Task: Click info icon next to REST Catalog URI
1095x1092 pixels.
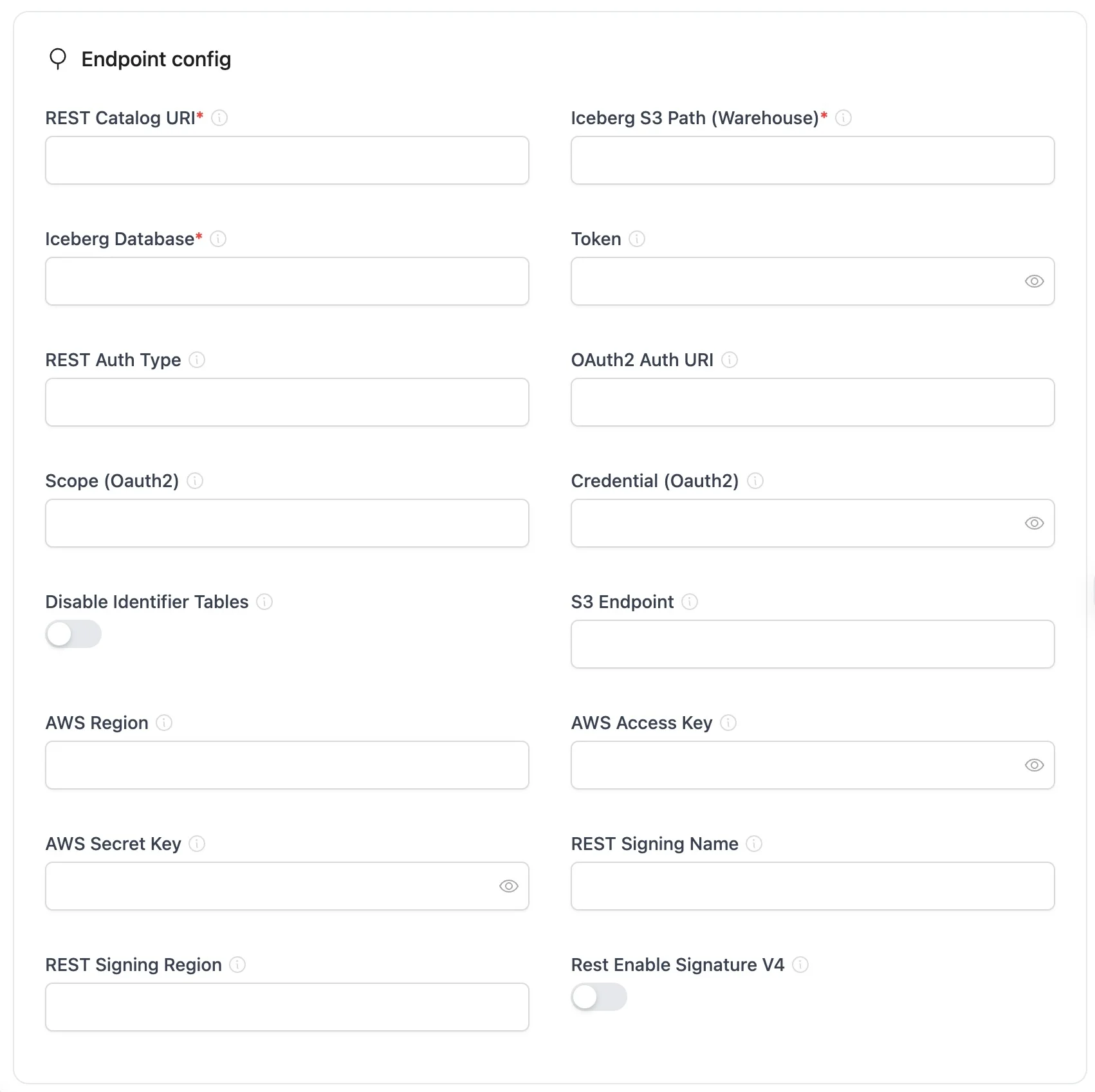Action: click(x=219, y=118)
